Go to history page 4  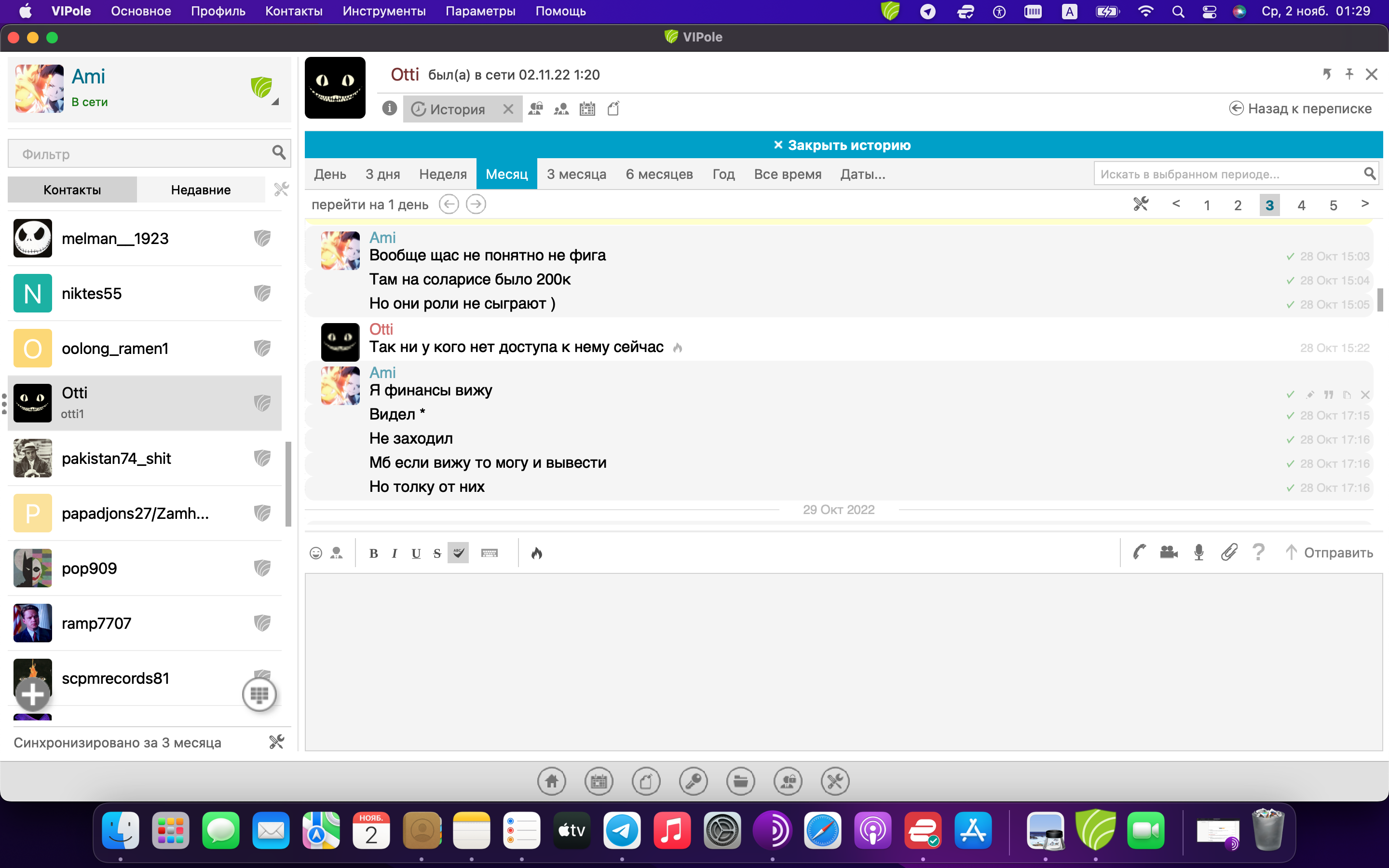tap(1301, 205)
